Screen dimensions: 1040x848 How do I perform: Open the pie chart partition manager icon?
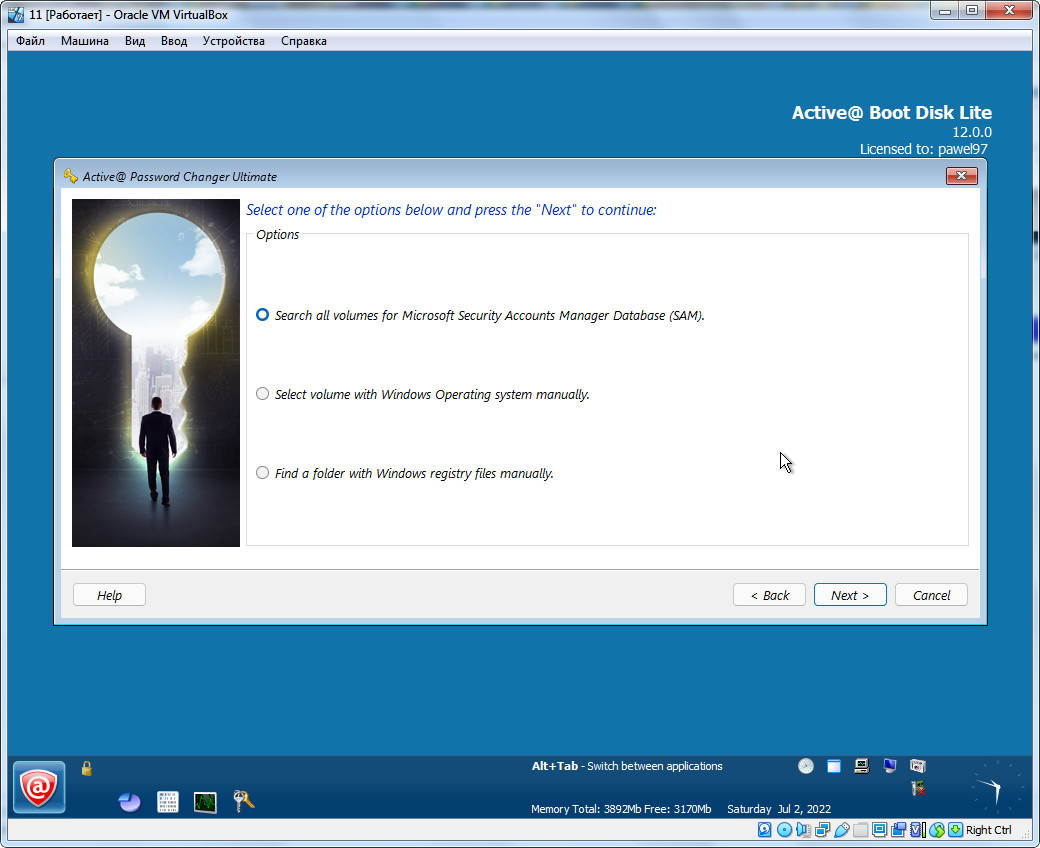tap(129, 801)
